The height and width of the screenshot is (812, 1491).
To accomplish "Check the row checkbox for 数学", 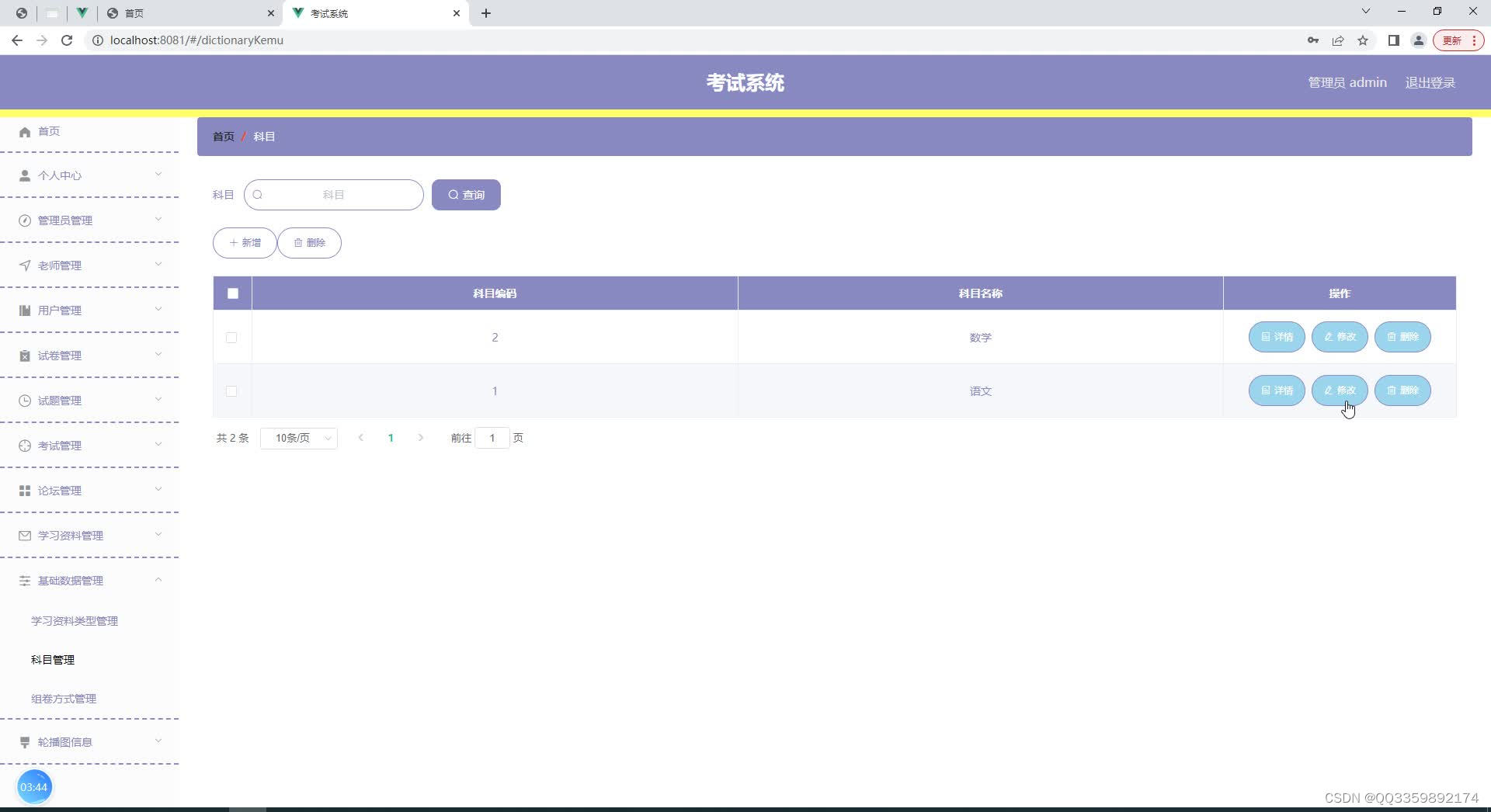I will pyautogui.click(x=231, y=338).
